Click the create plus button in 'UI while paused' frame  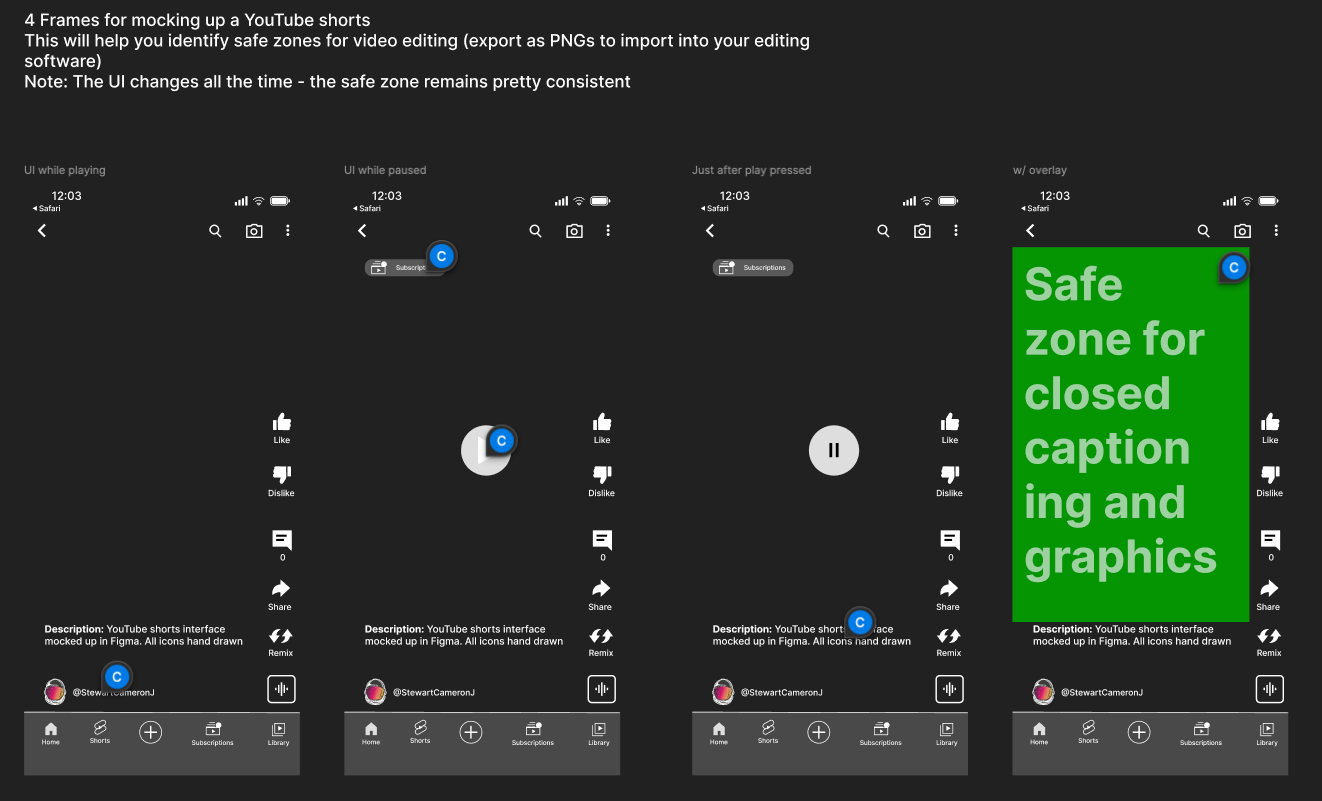(471, 733)
